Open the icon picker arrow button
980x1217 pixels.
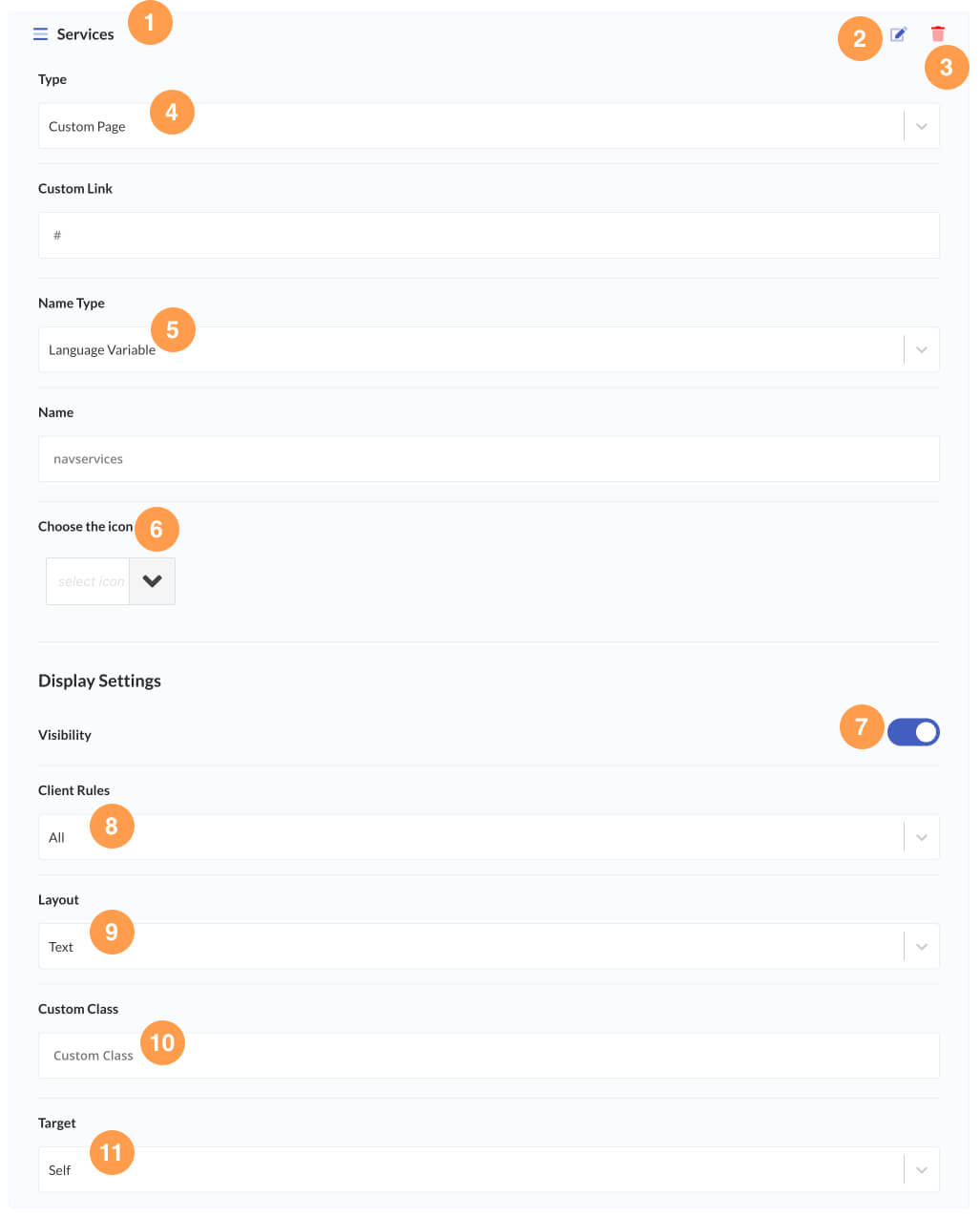(152, 581)
